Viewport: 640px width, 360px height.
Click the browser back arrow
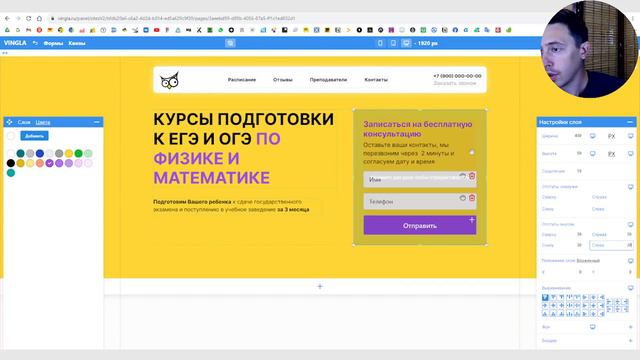click(x=7, y=18)
